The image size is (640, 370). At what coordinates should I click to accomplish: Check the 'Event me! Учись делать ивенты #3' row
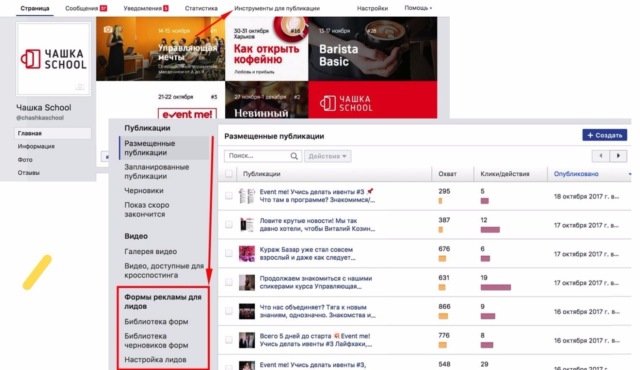229,196
